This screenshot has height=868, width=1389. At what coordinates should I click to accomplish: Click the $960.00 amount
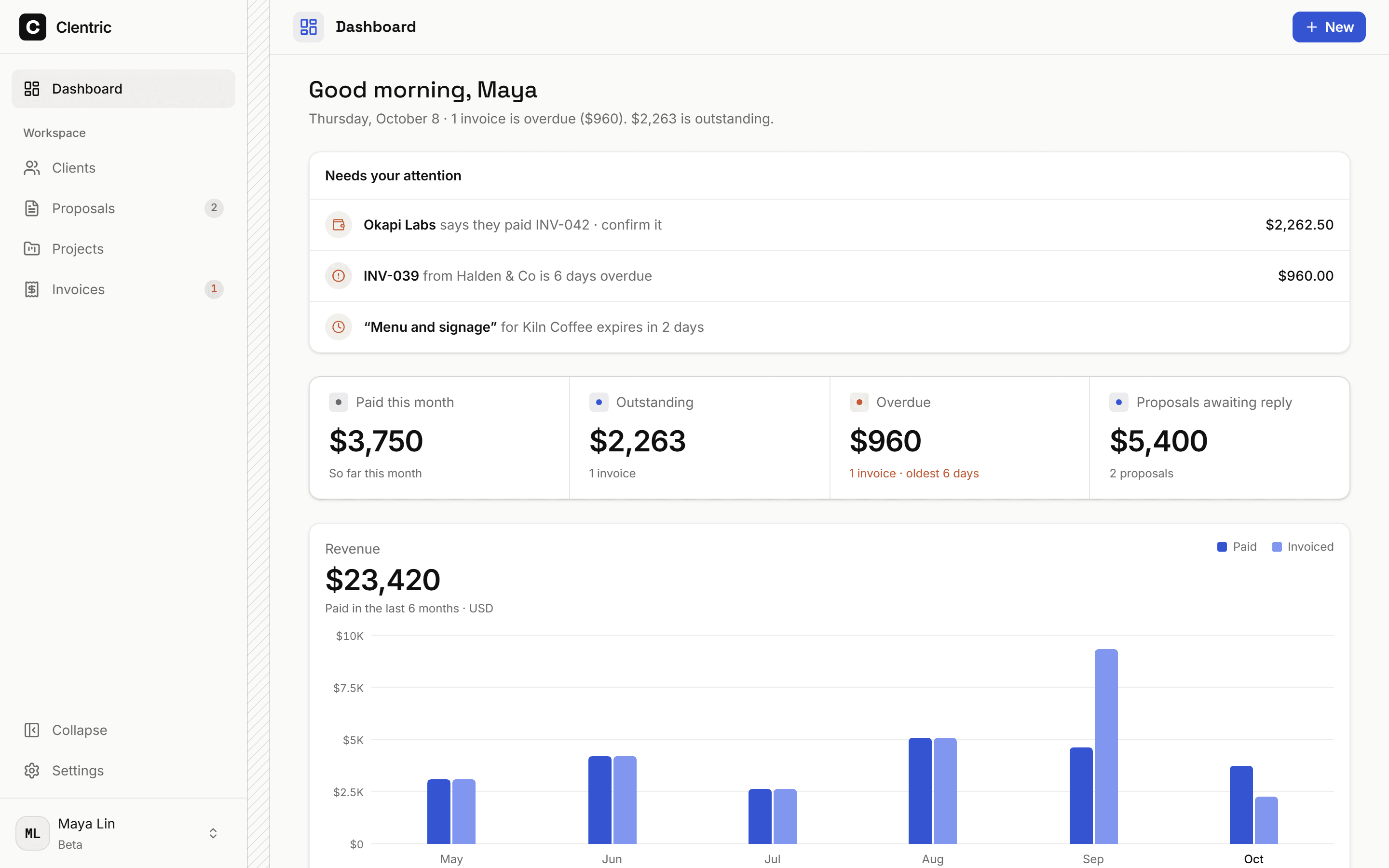click(x=1306, y=275)
